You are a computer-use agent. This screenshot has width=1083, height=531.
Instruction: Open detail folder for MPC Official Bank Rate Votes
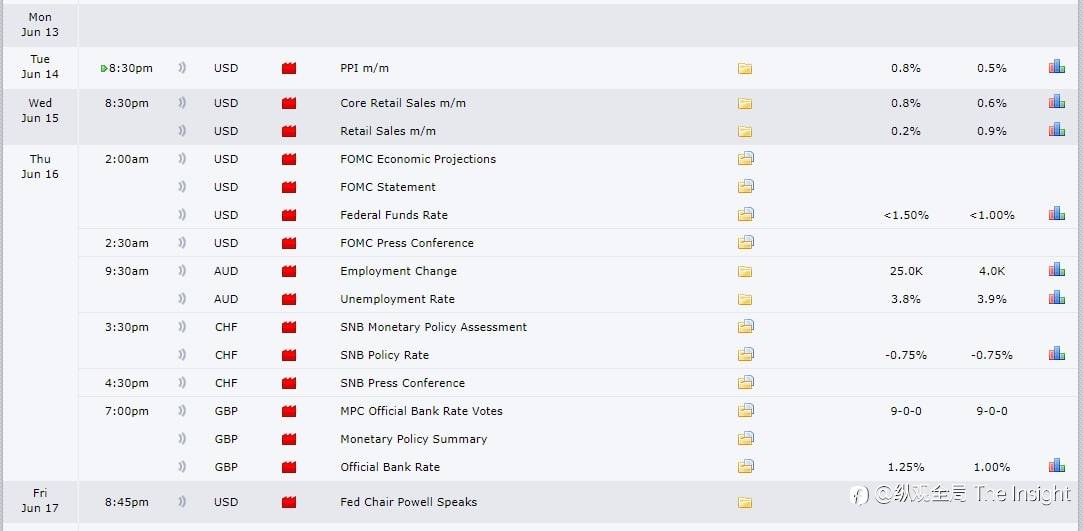click(745, 411)
